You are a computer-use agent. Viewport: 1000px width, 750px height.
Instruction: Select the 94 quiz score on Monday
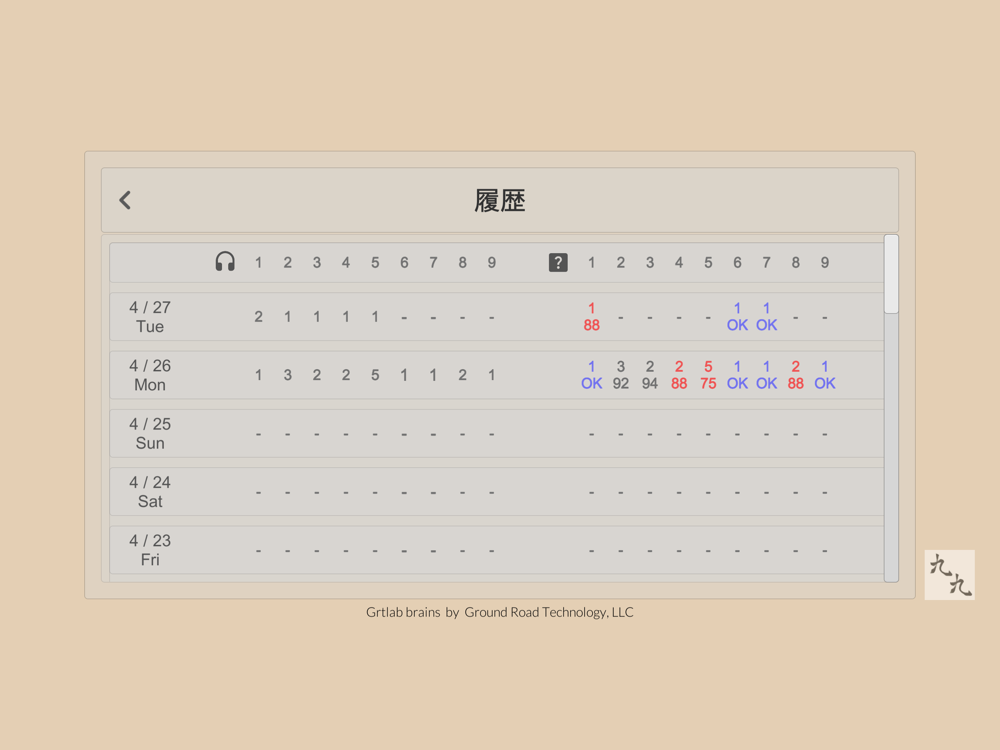coord(650,383)
